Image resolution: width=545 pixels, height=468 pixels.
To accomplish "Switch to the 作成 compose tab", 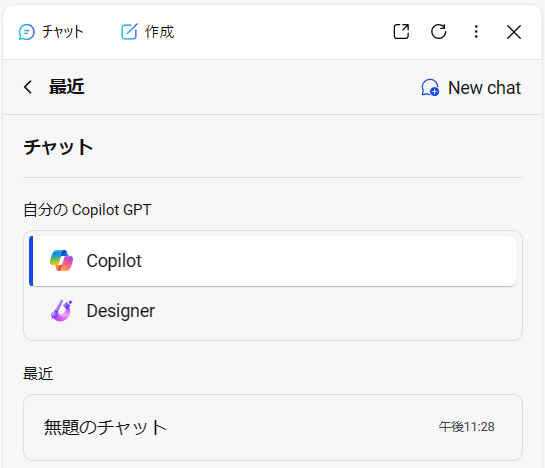I will click(x=147, y=32).
